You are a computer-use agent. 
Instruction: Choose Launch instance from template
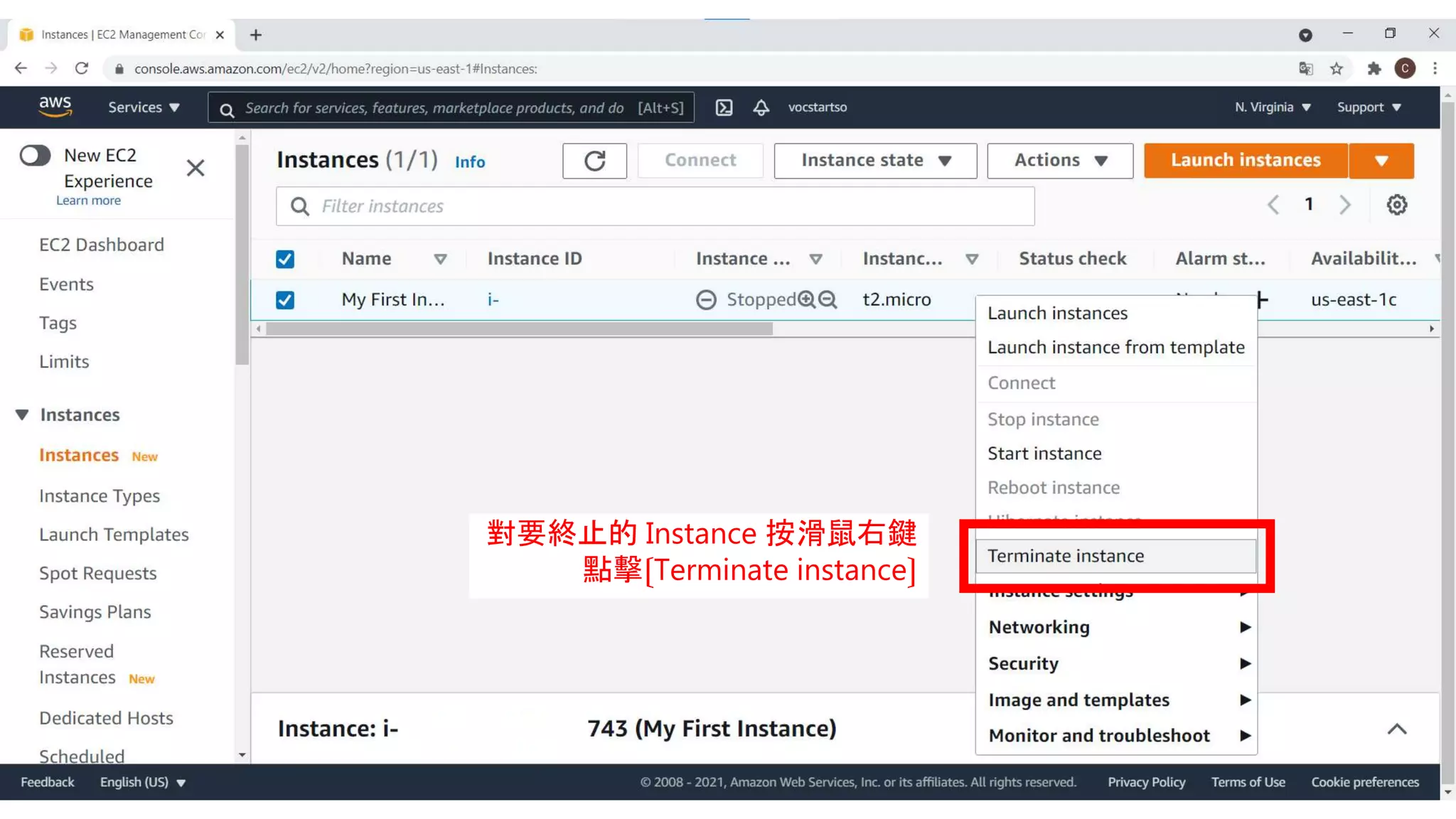1116,347
